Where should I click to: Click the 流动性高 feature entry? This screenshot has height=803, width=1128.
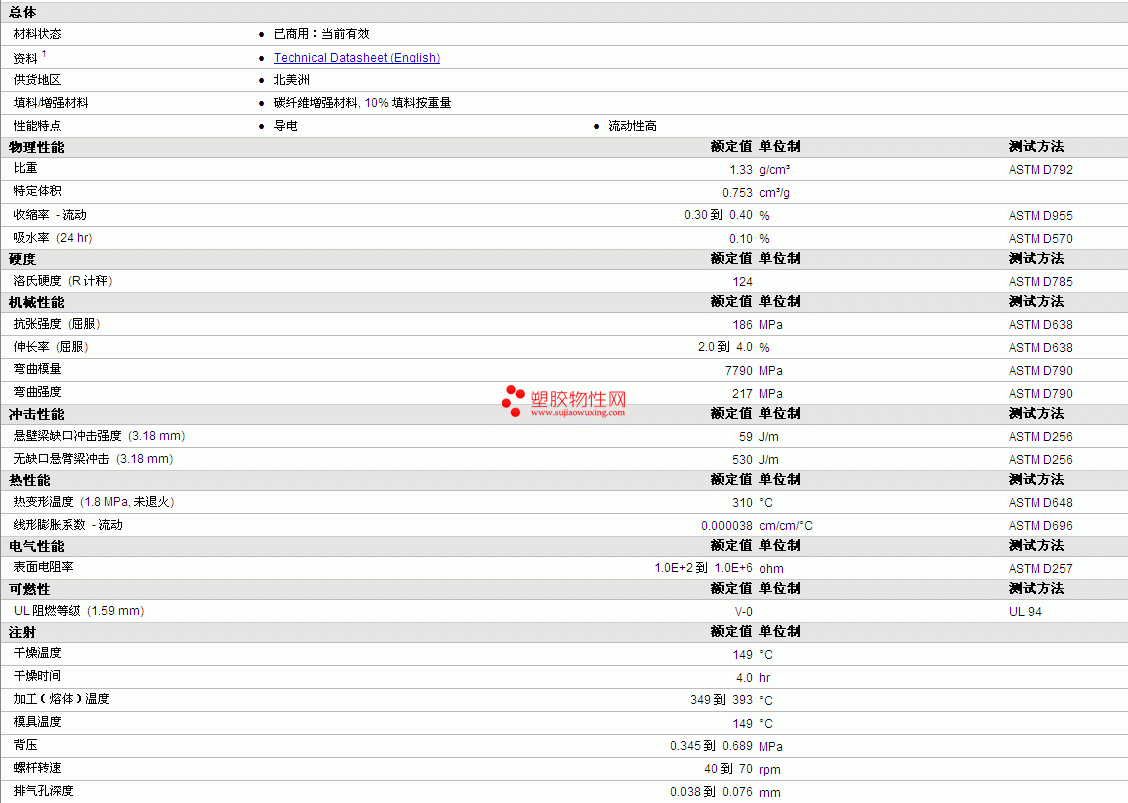click(632, 126)
